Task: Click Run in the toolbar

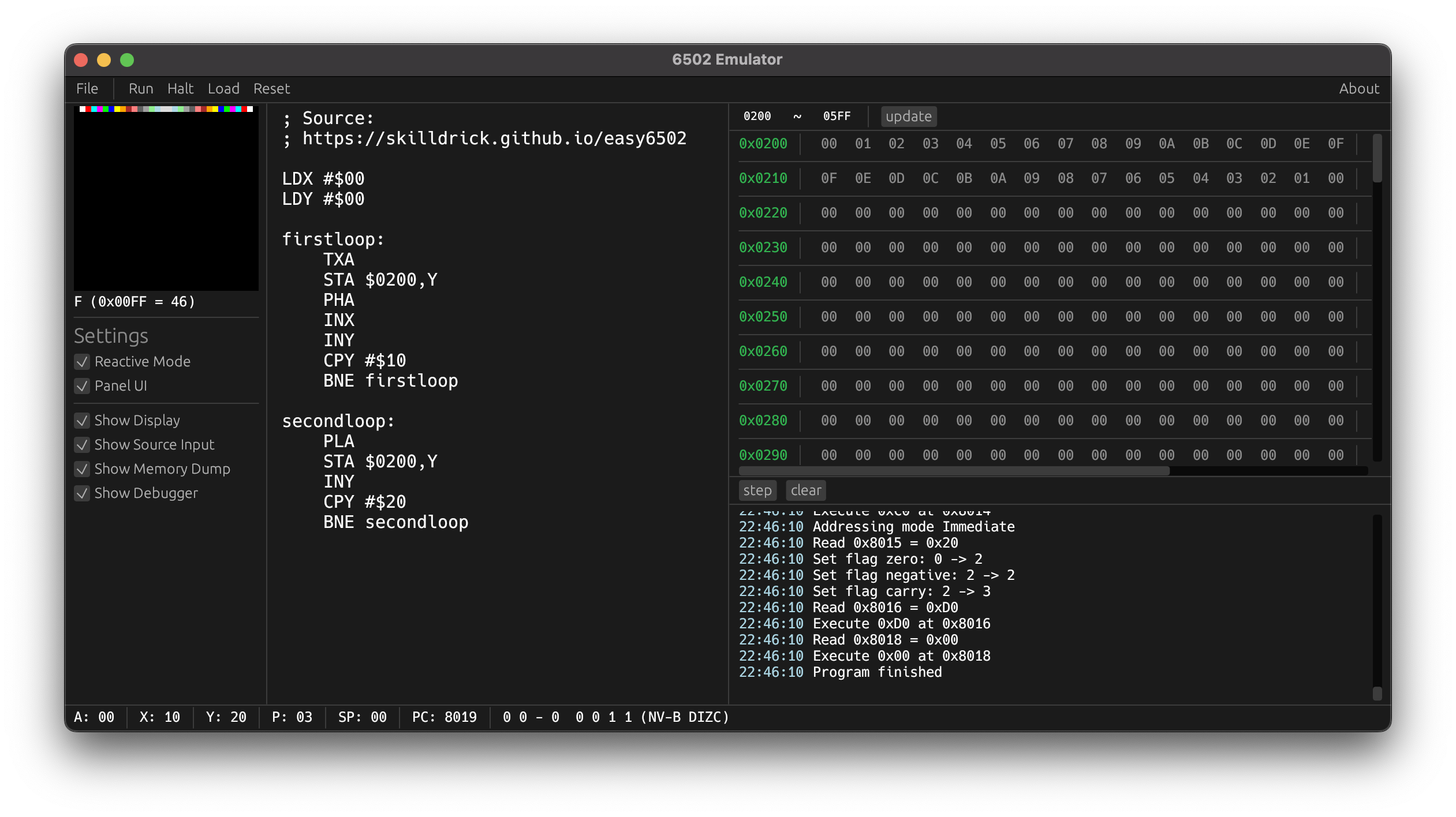Action: coord(141,89)
